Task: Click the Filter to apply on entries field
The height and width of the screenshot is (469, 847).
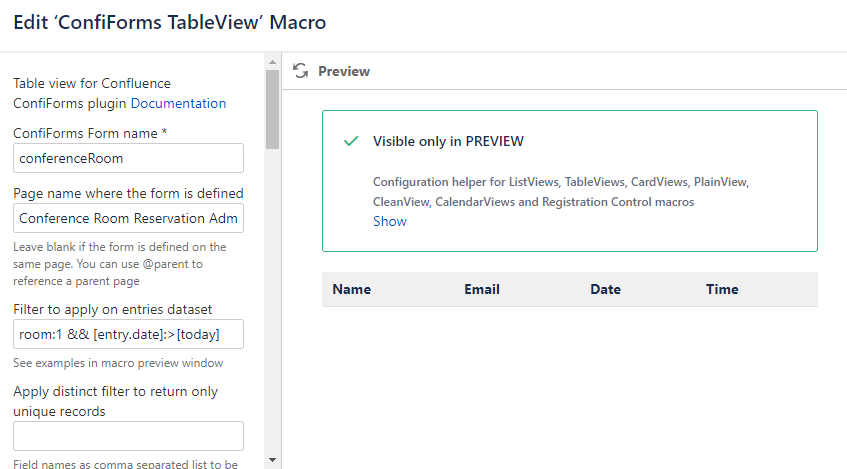Action: tap(129, 334)
